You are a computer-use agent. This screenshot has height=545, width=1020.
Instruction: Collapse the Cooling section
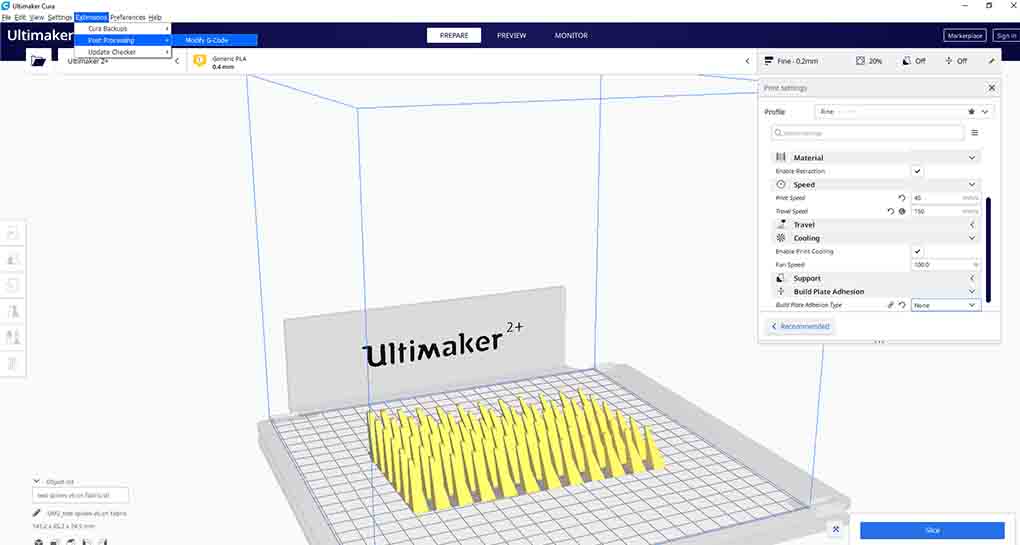coord(972,238)
